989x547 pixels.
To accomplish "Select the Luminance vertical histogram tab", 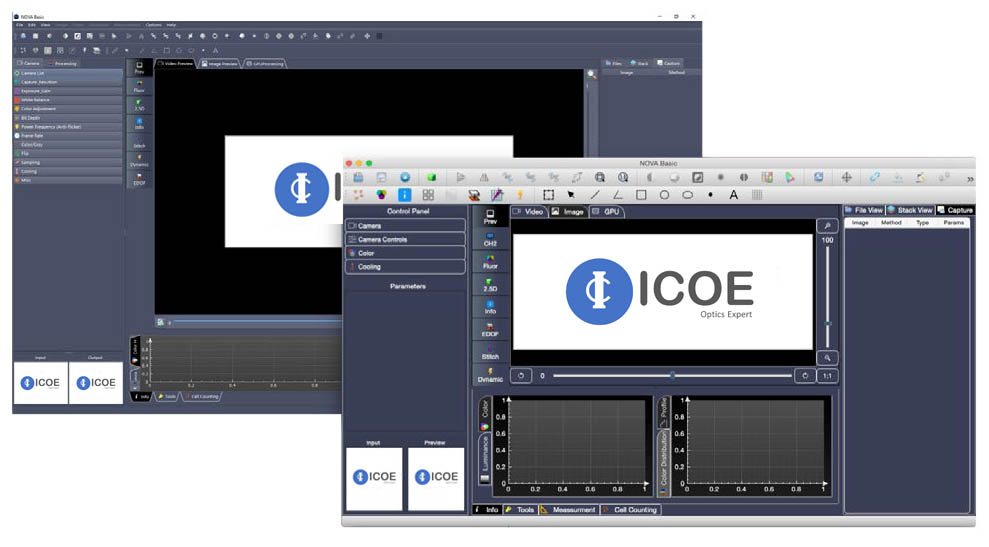I will pos(485,458).
